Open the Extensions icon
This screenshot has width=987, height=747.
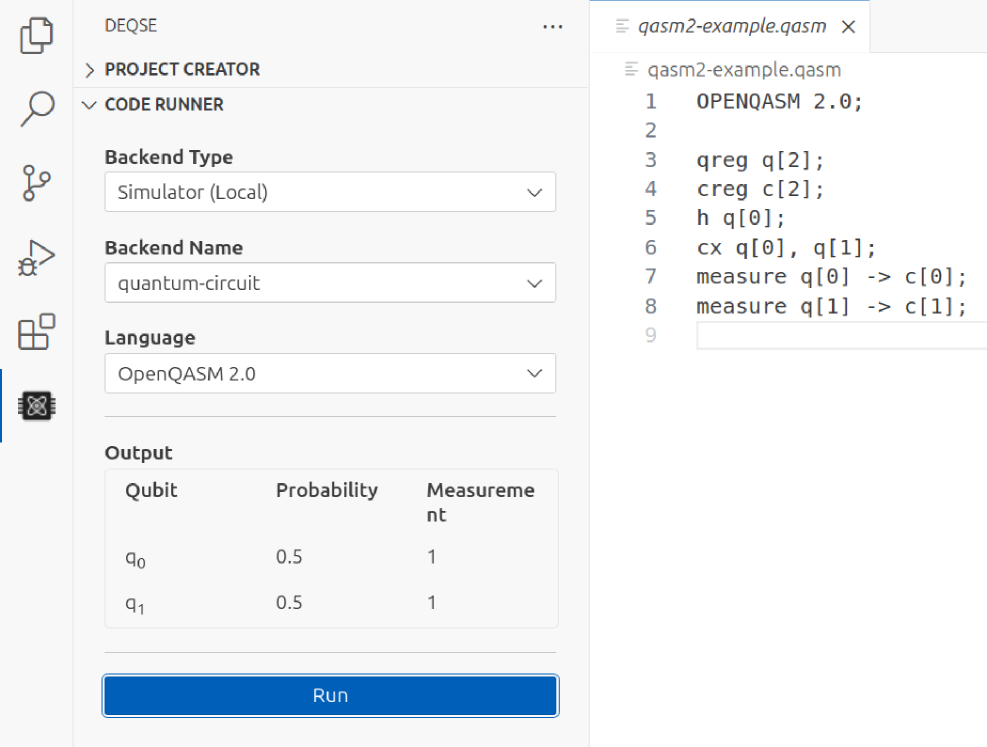(36, 331)
